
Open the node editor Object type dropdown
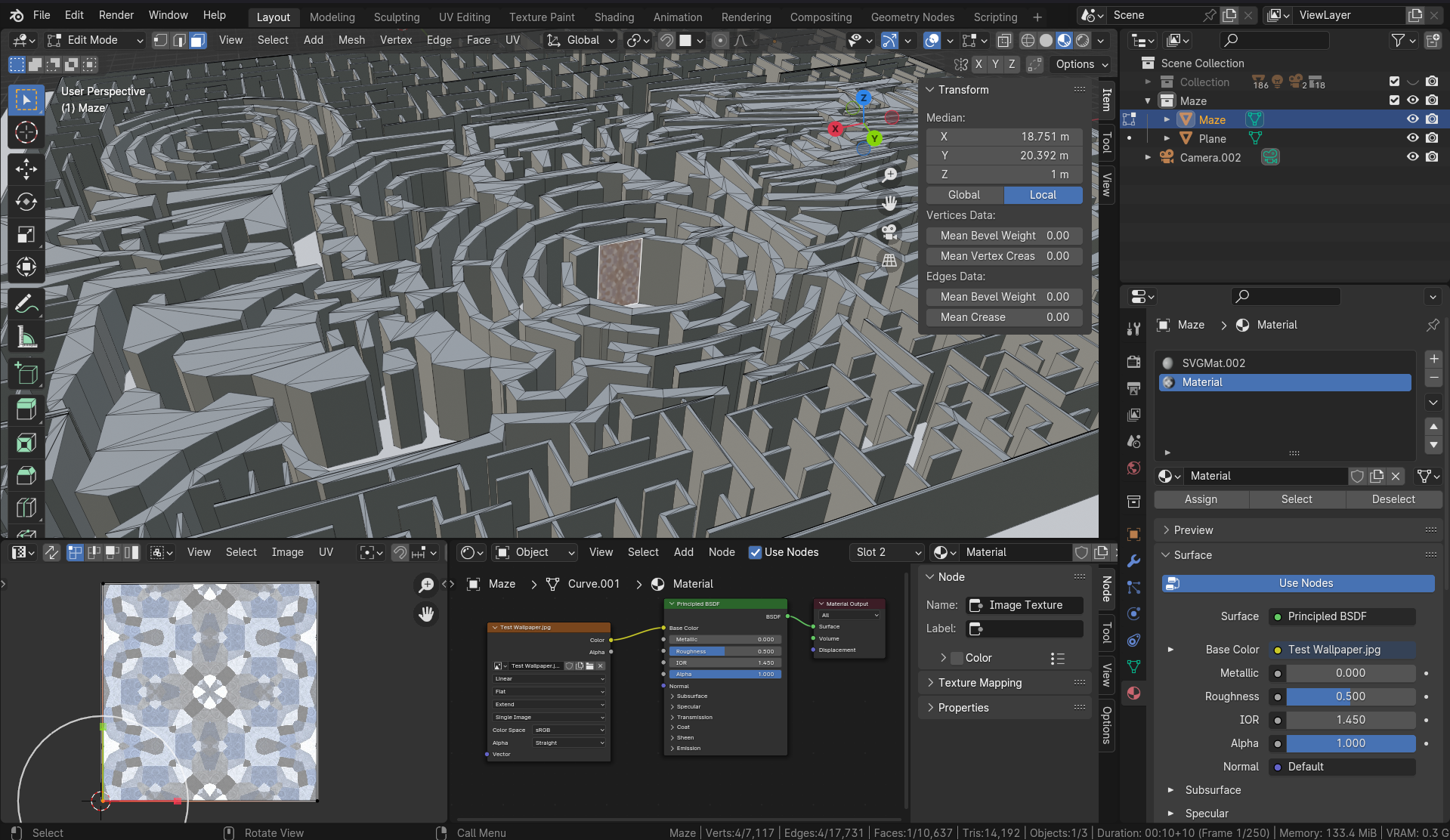[x=534, y=552]
